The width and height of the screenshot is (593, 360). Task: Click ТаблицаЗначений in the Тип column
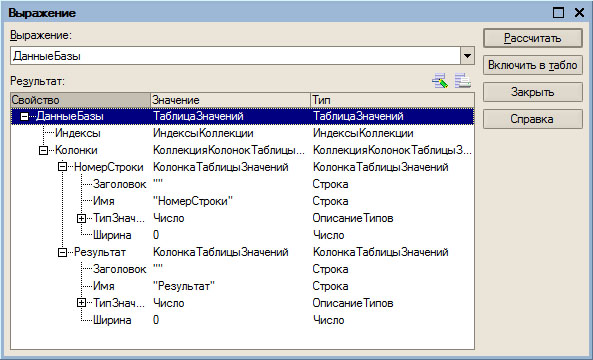[x=358, y=116]
